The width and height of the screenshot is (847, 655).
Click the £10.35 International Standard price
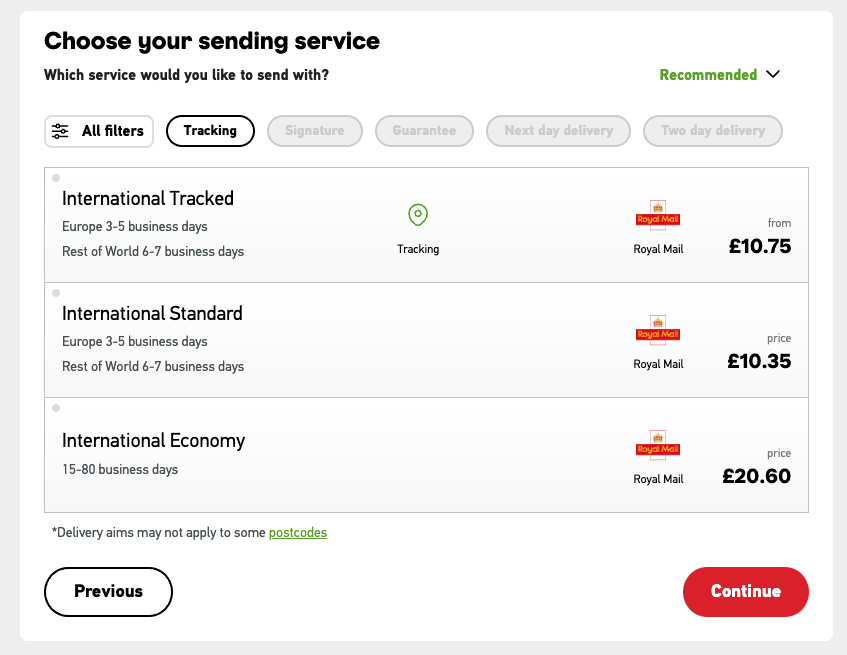[x=759, y=361]
